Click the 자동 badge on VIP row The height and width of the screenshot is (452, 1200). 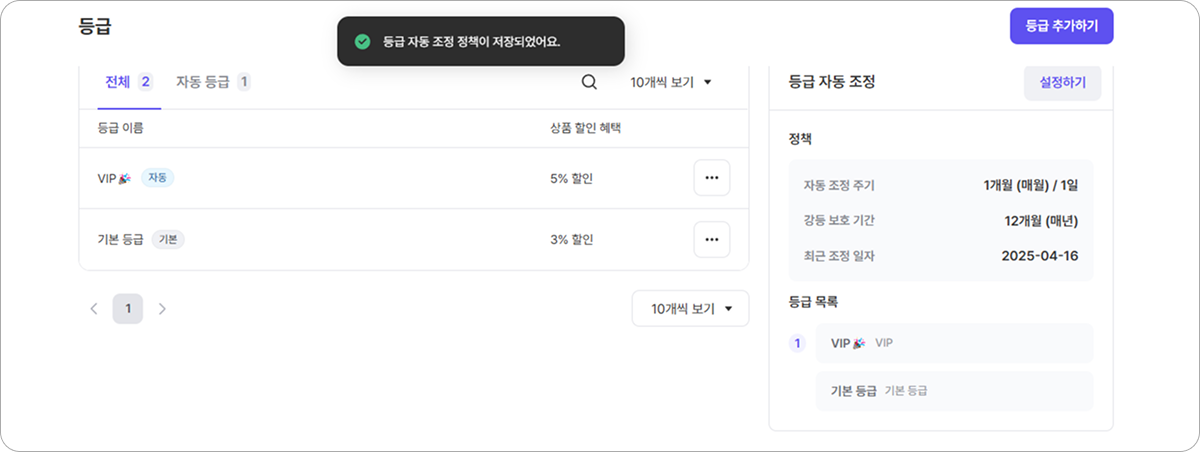157,178
